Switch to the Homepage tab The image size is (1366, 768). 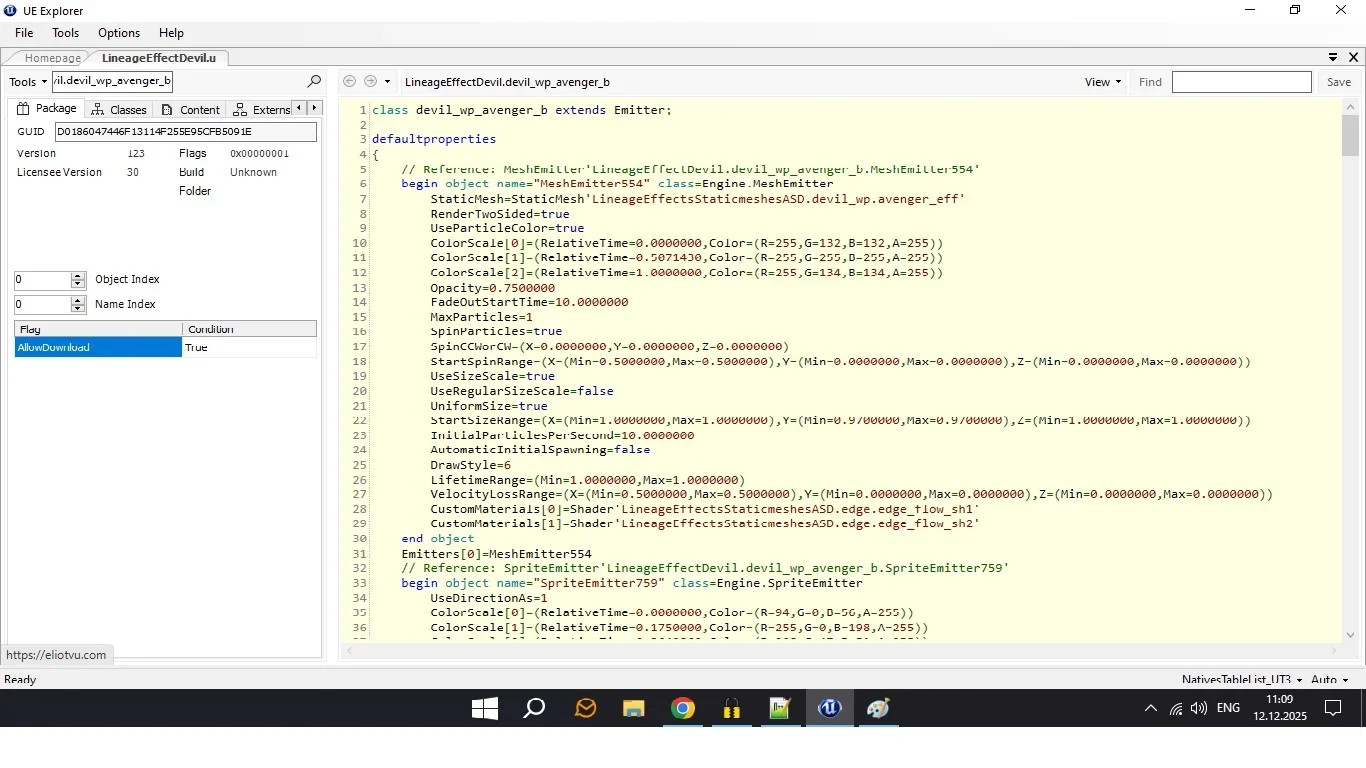point(52,58)
